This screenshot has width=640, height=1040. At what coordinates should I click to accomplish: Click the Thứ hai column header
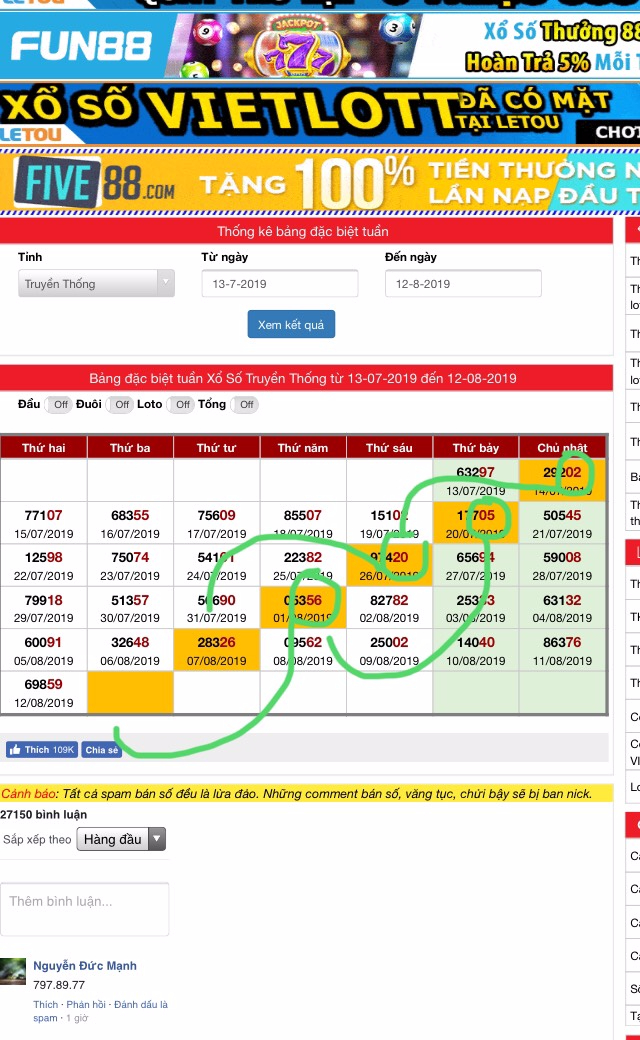44,448
